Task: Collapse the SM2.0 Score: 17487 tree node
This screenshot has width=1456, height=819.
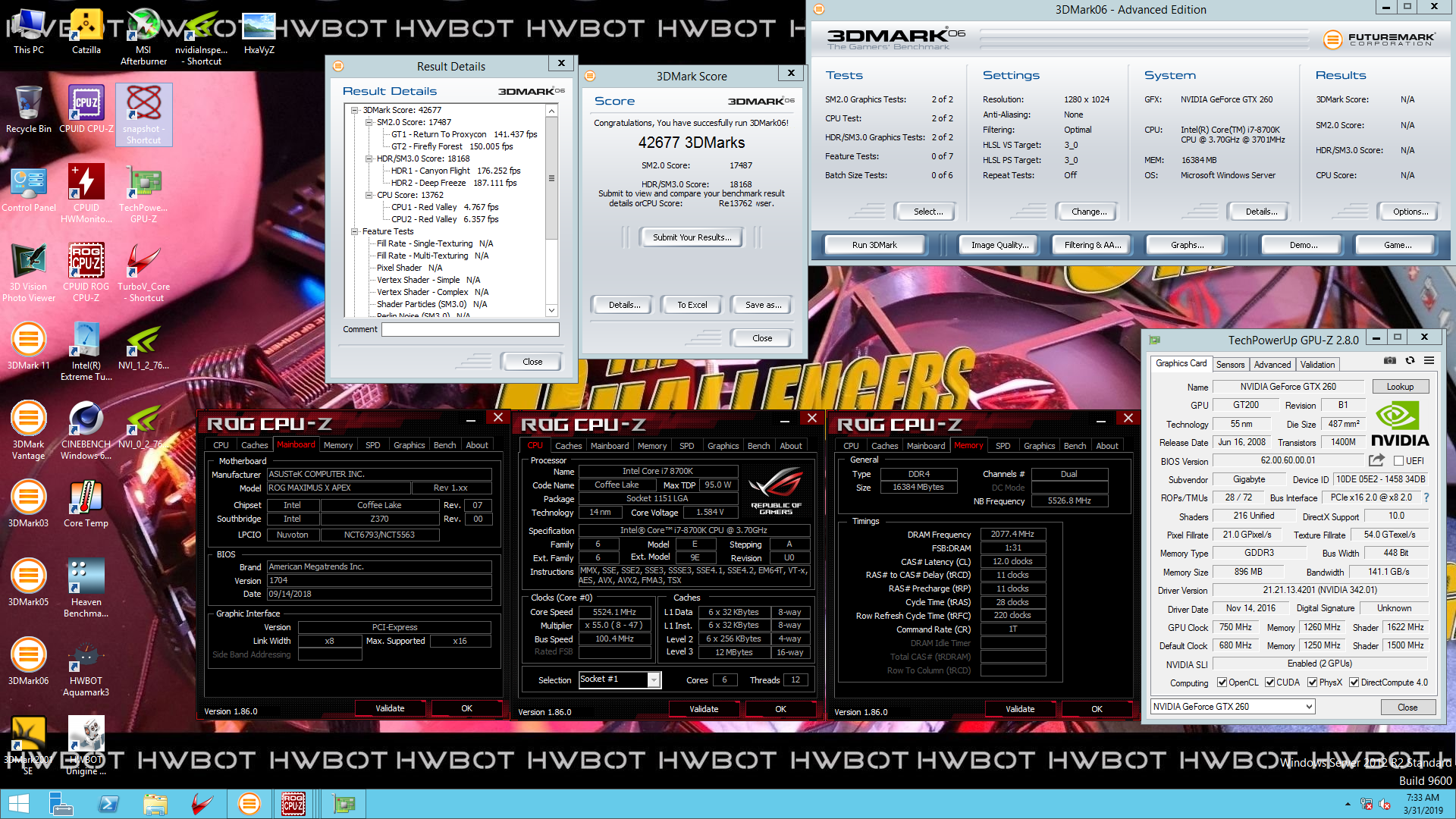Action: [369, 122]
